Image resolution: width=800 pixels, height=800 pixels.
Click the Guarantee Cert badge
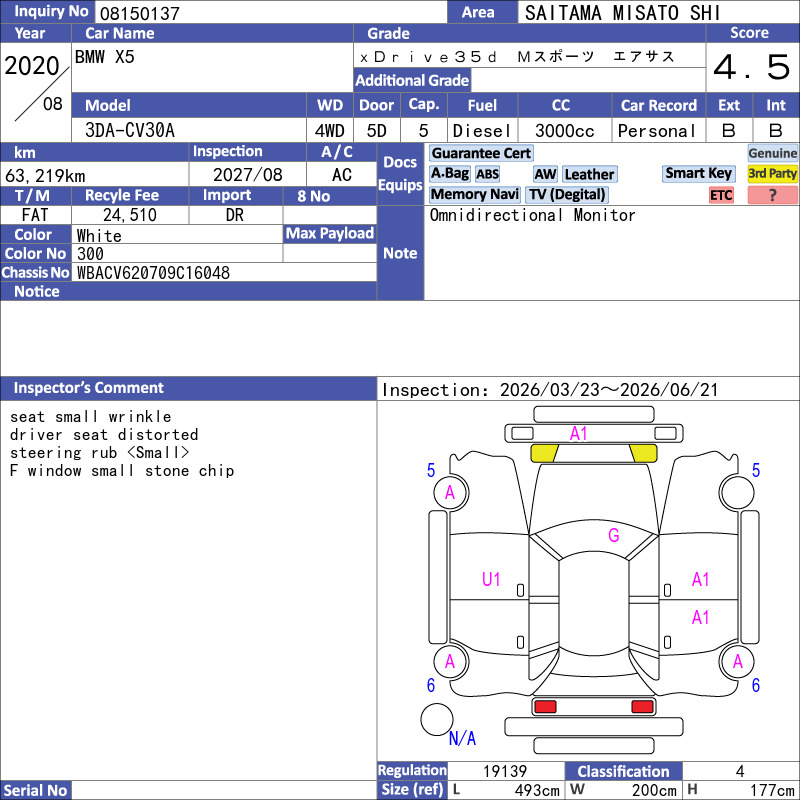click(x=481, y=153)
